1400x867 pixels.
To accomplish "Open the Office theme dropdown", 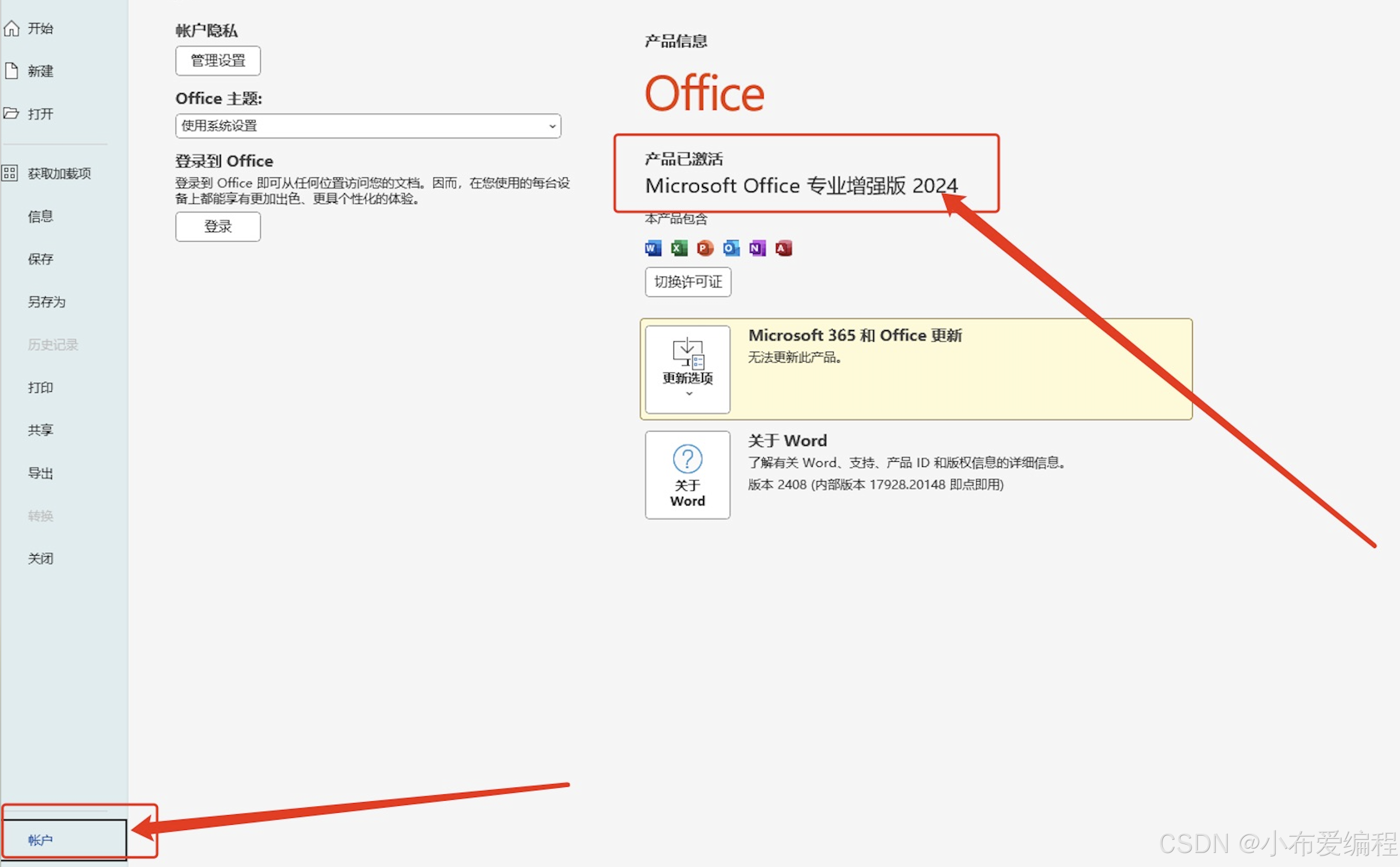I will (x=368, y=125).
